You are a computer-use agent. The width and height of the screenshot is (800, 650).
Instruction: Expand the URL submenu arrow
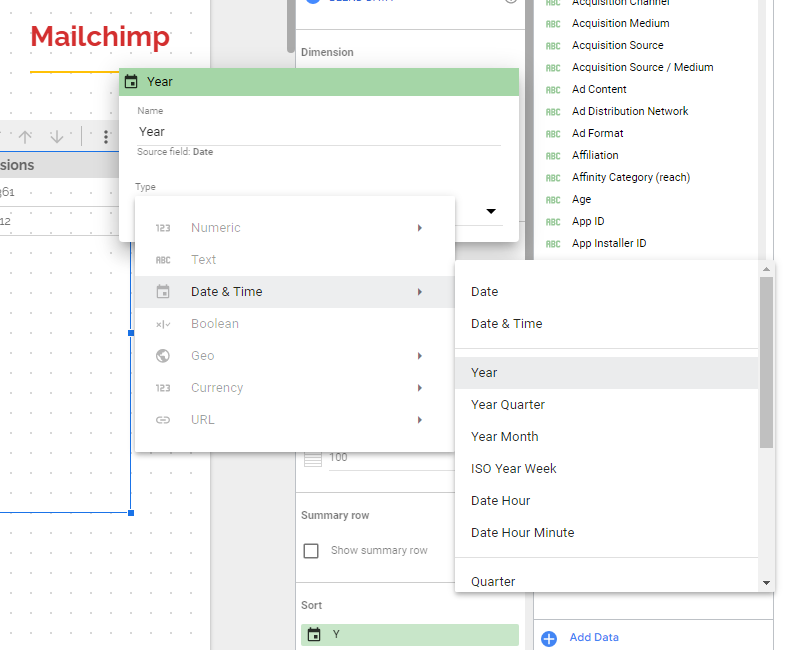pyautogui.click(x=420, y=420)
